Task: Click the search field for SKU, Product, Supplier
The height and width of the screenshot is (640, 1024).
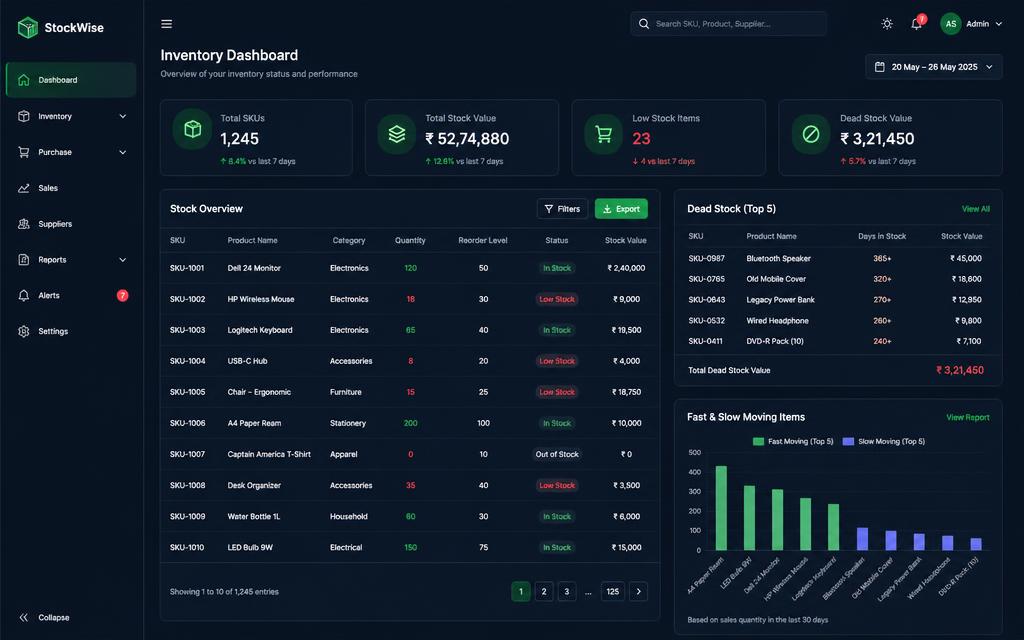Action: point(729,24)
